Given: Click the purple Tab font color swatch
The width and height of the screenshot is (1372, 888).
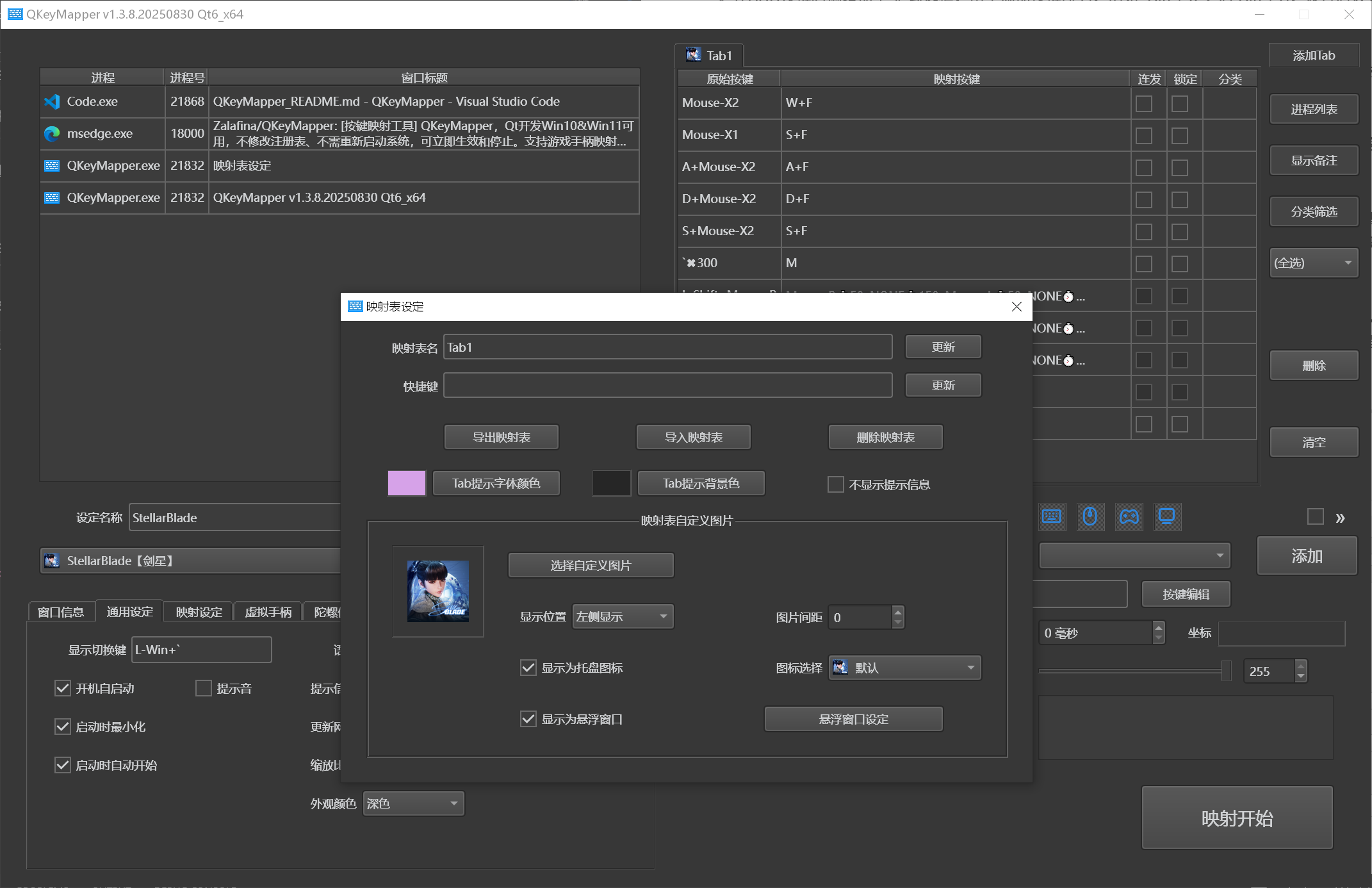Looking at the screenshot, I should [x=406, y=483].
